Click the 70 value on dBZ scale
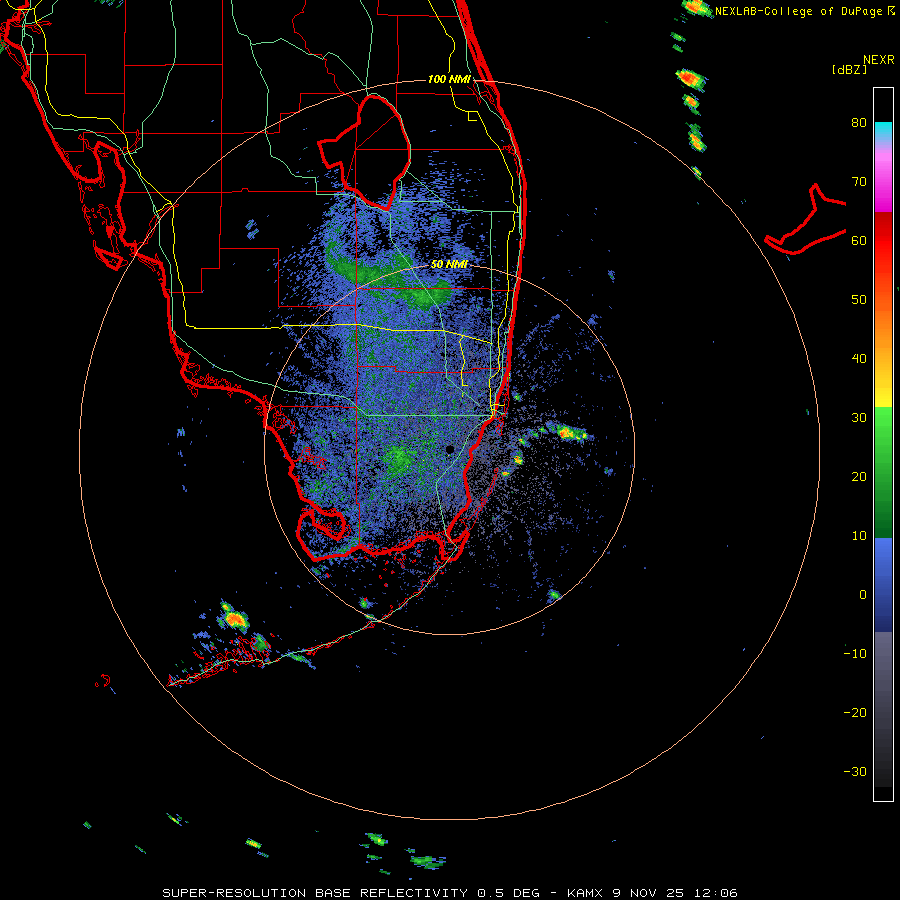The image size is (900, 900). [x=859, y=181]
